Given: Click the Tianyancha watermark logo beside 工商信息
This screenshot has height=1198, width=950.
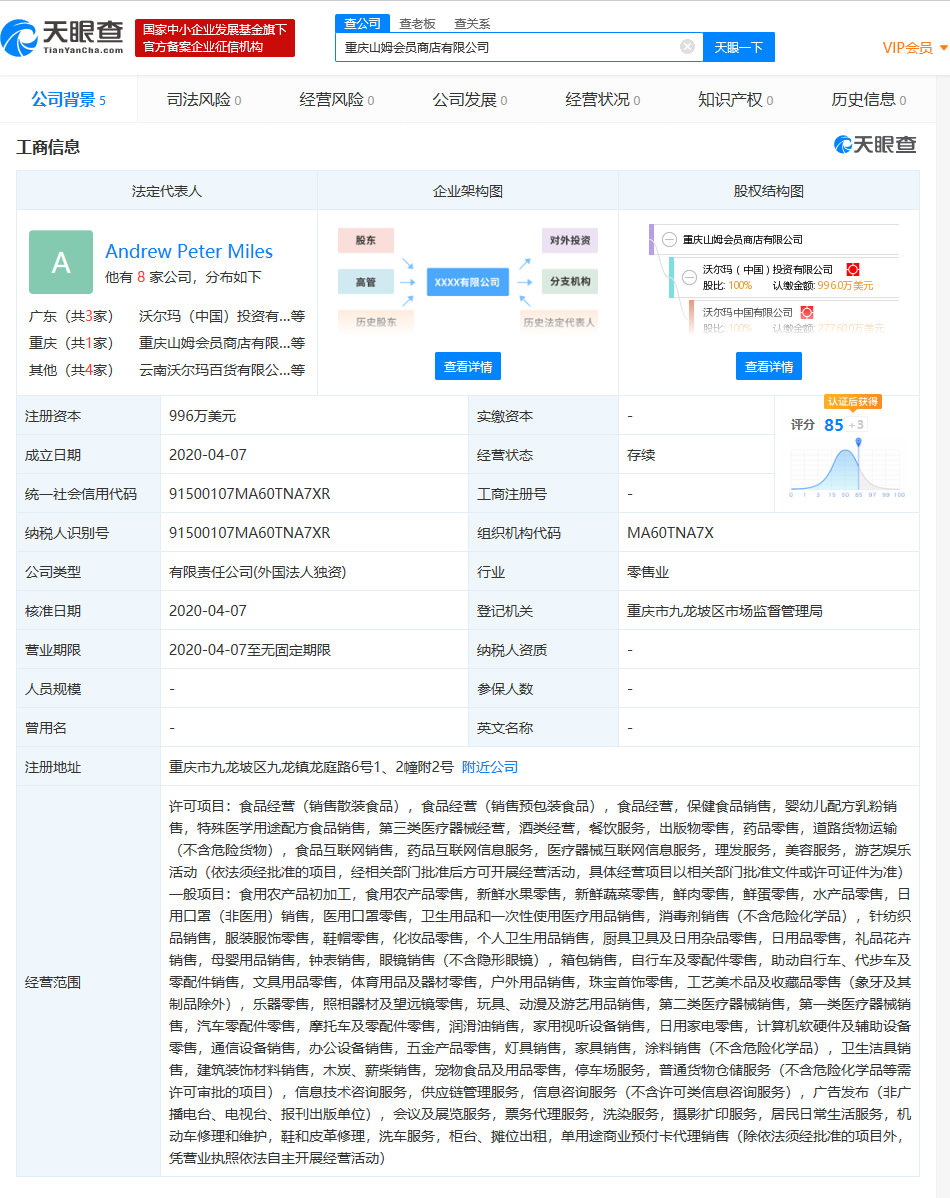Looking at the screenshot, I should [x=875, y=145].
